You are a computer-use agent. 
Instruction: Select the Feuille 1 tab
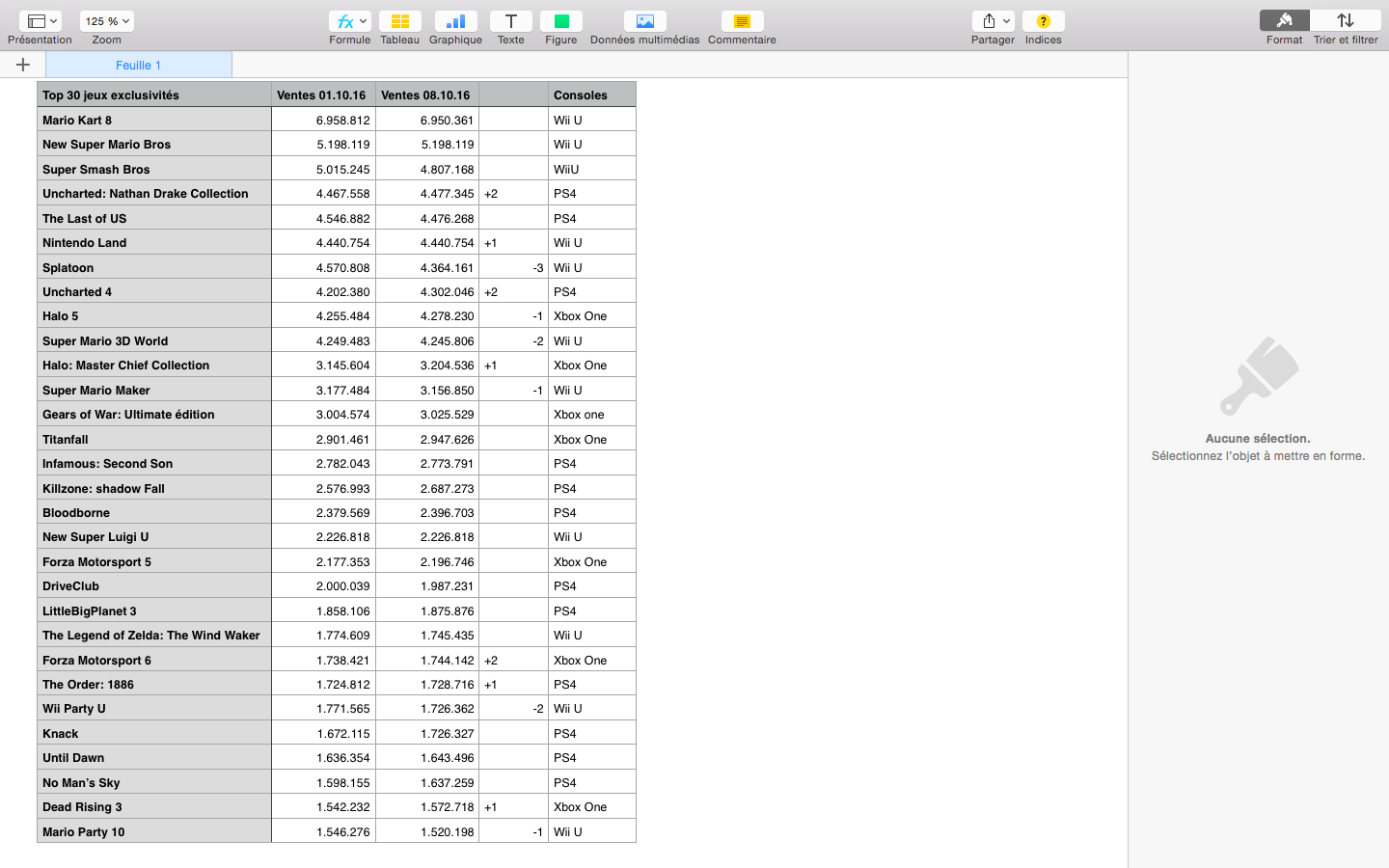click(x=139, y=65)
